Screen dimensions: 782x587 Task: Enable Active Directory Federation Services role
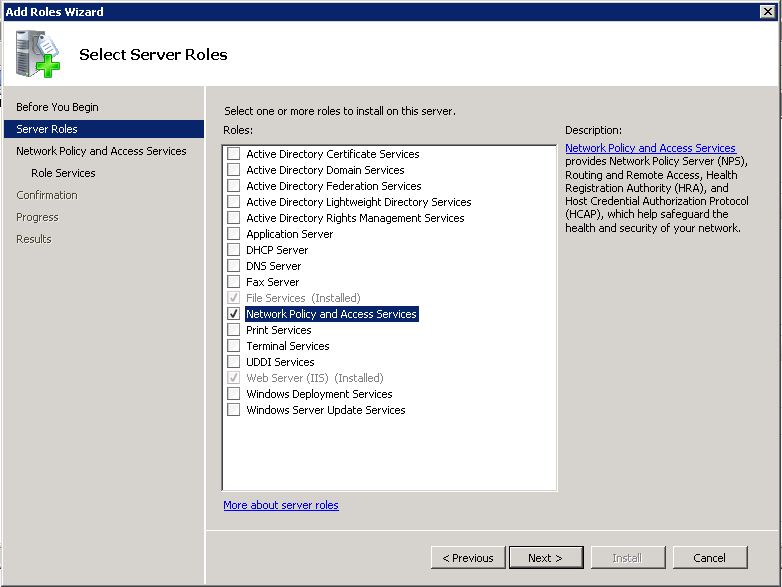point(233,186)
